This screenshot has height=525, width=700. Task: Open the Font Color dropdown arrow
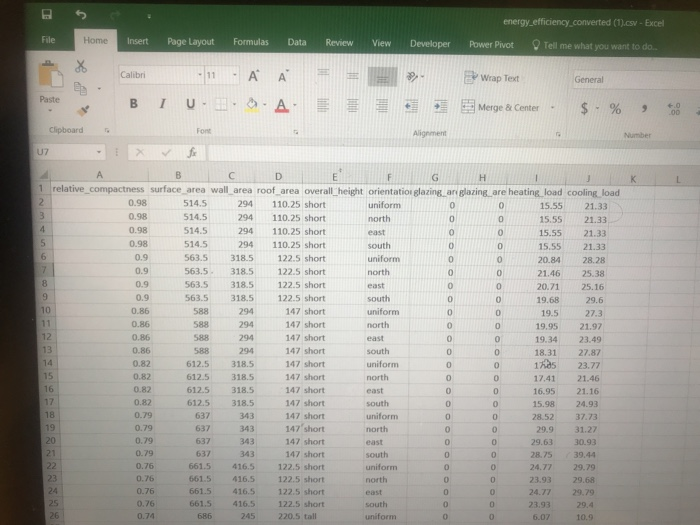click(295, 106)
